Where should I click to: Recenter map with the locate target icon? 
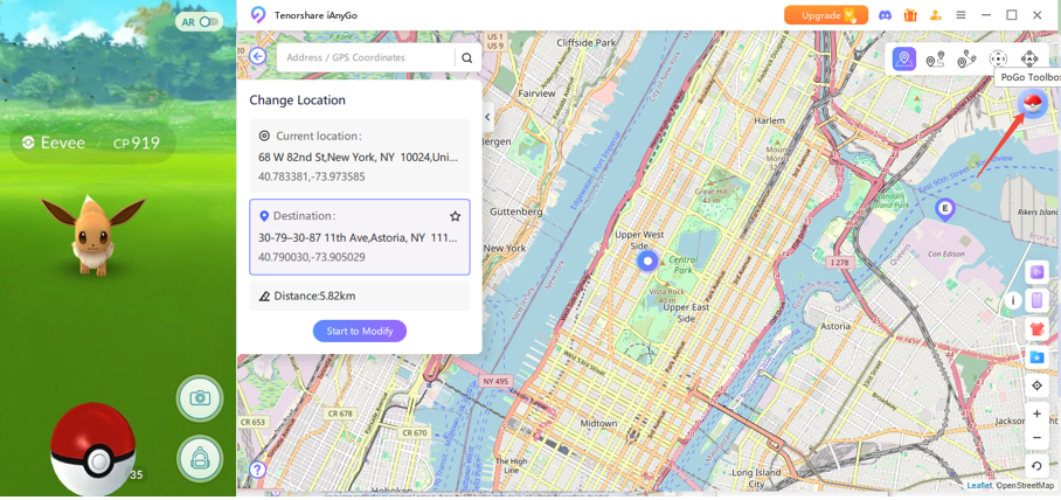click(x=1037, y=386)
